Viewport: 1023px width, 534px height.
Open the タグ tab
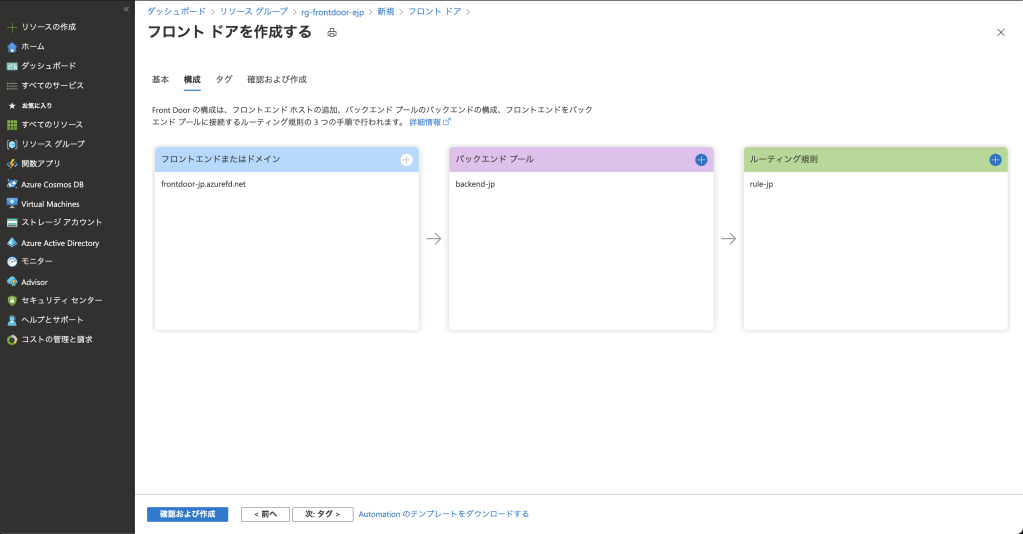pos(224,79)
